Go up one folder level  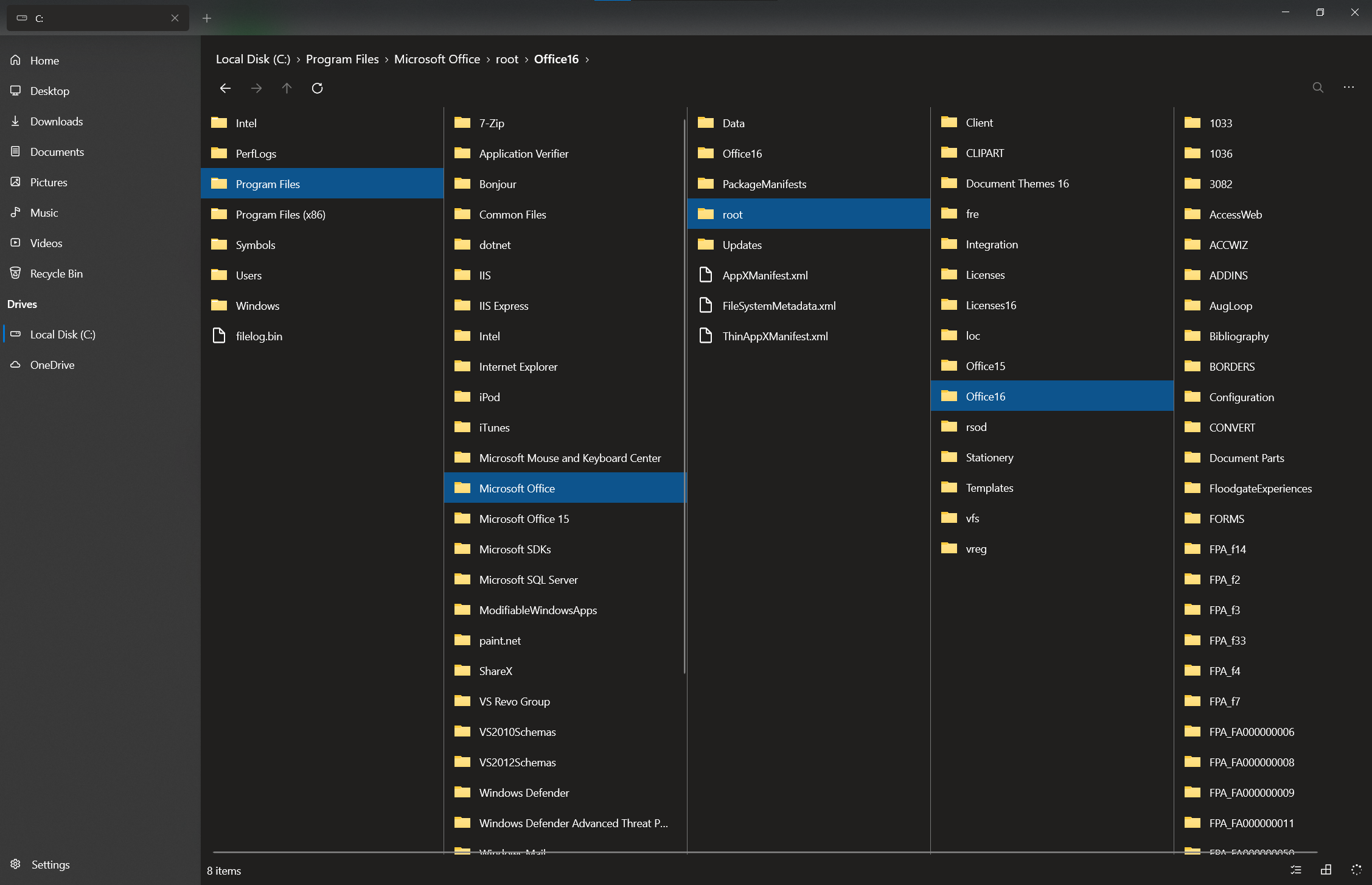click(287, 88)
